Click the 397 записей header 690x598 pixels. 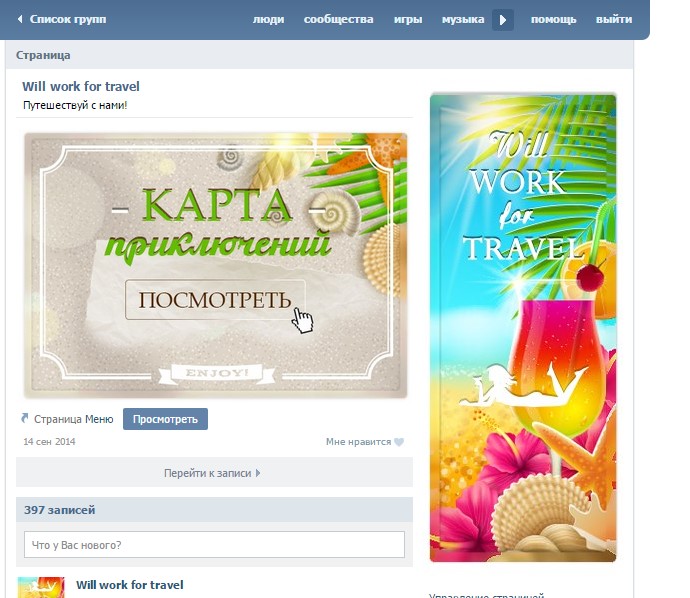coord(214,510)
